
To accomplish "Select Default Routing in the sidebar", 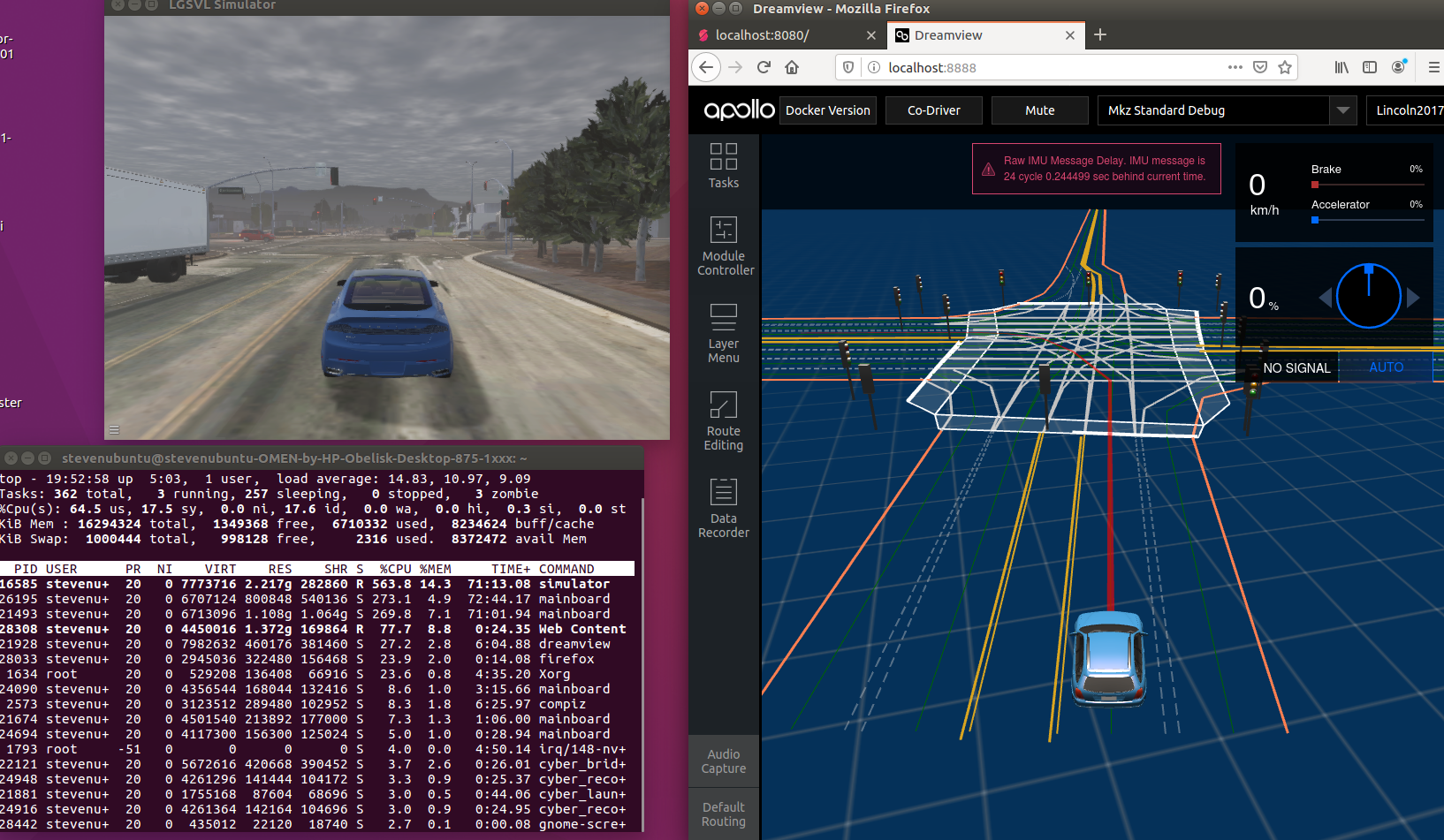I will pyautogui.click(x=723, y=813).
